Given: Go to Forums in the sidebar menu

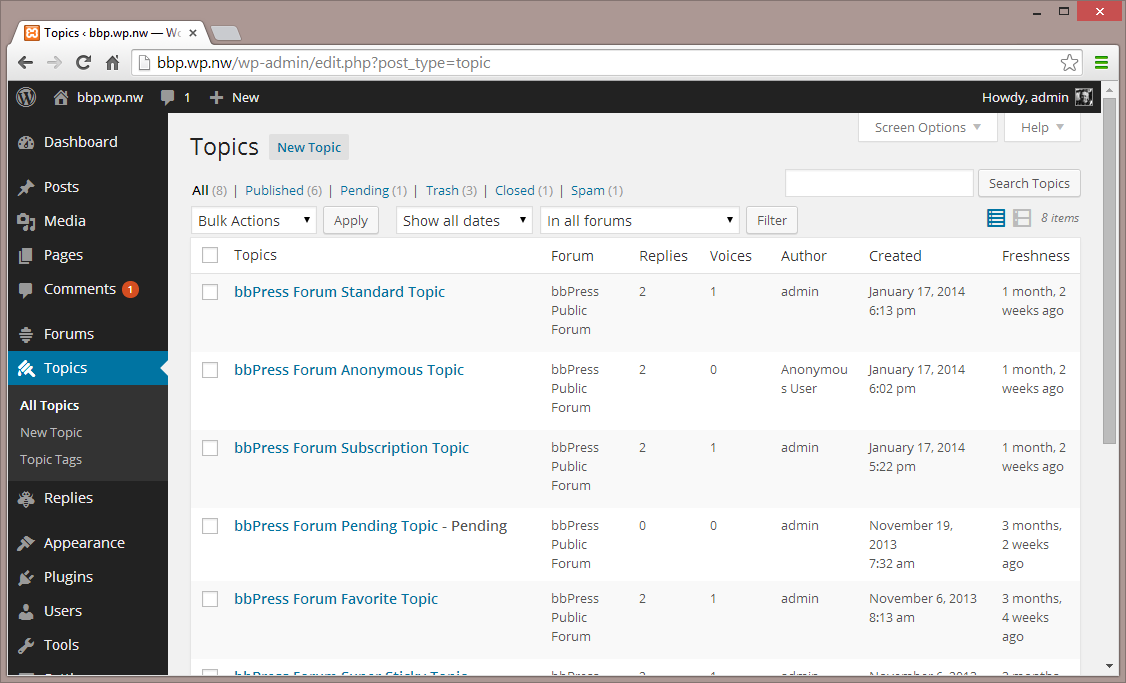Looking at the screenshot, I should coord(68,334).
